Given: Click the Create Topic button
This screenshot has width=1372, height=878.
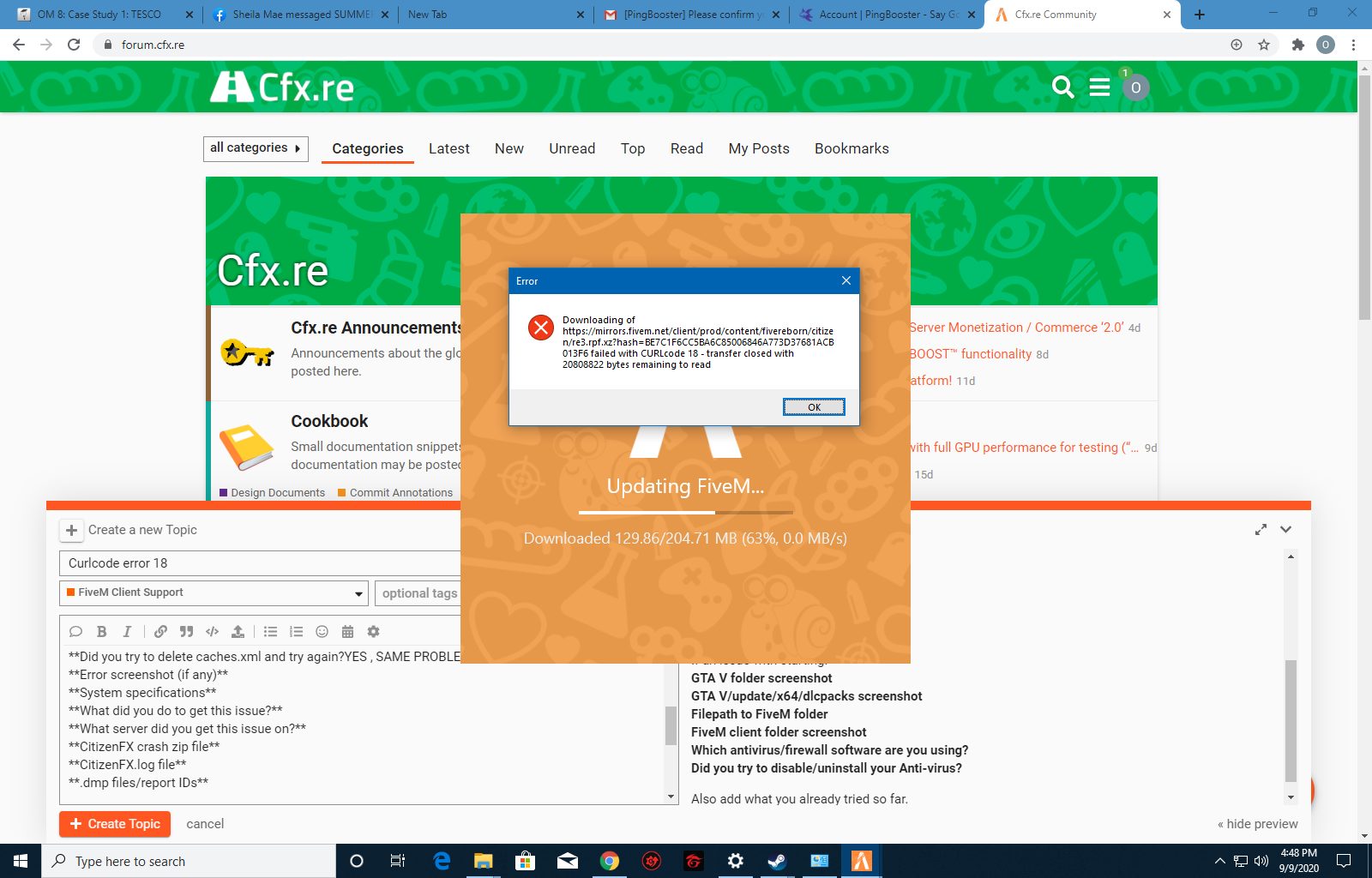Looking at the screenshot, I should click(x=114, y=824).
